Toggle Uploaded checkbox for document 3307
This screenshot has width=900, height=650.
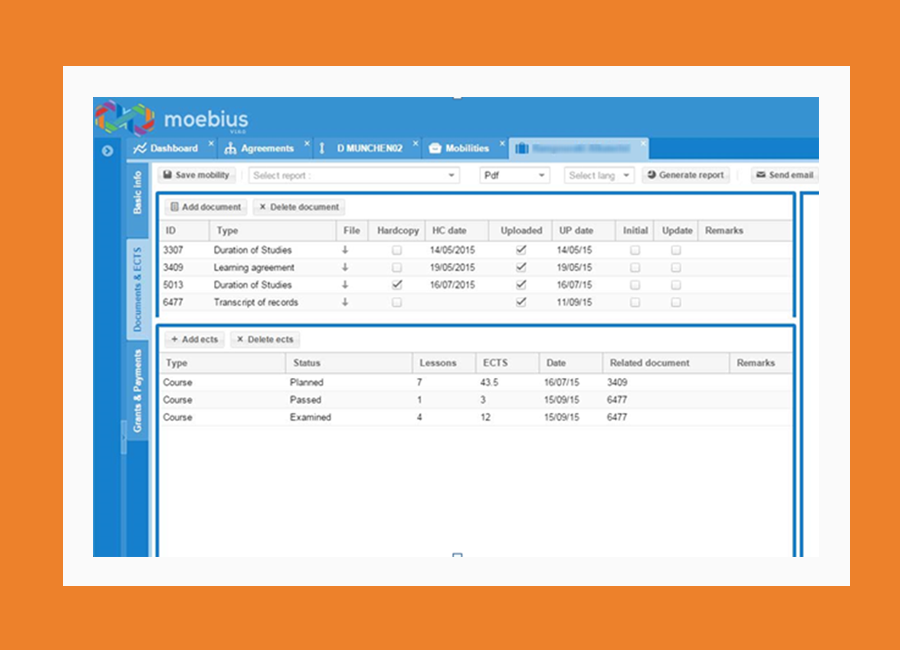pos(521,250)
